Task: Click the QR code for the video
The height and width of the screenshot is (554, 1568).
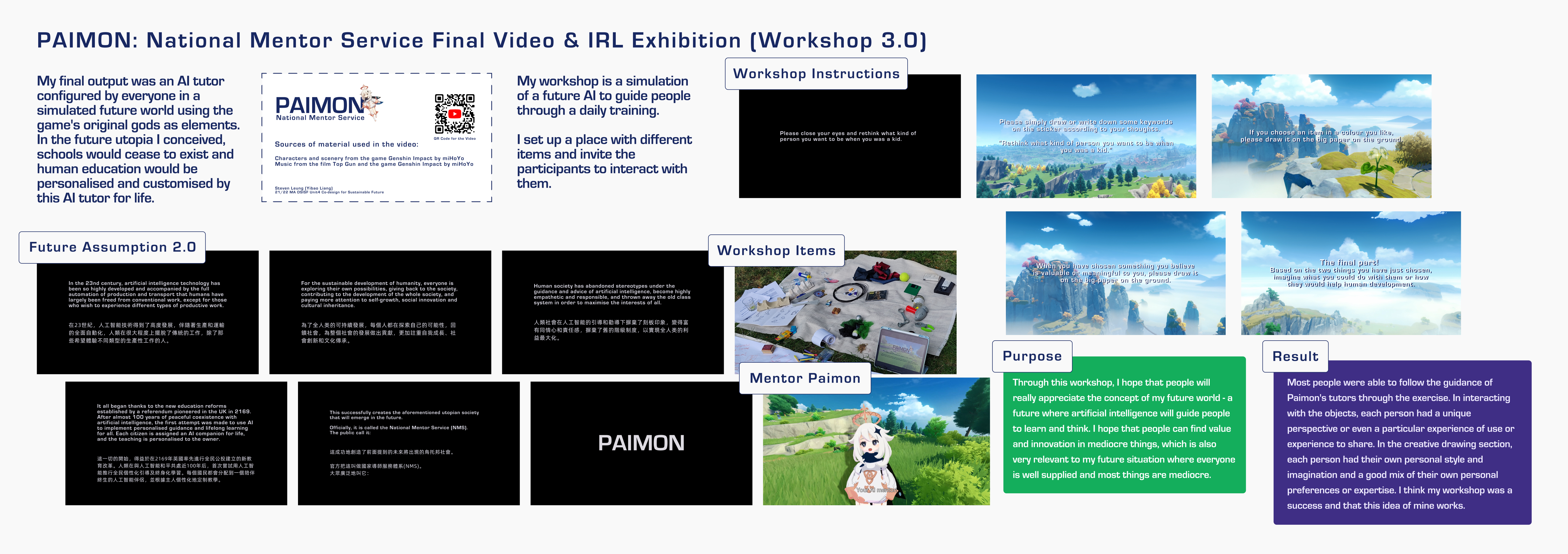Action: pyautogui.click(x=455, y=114)
